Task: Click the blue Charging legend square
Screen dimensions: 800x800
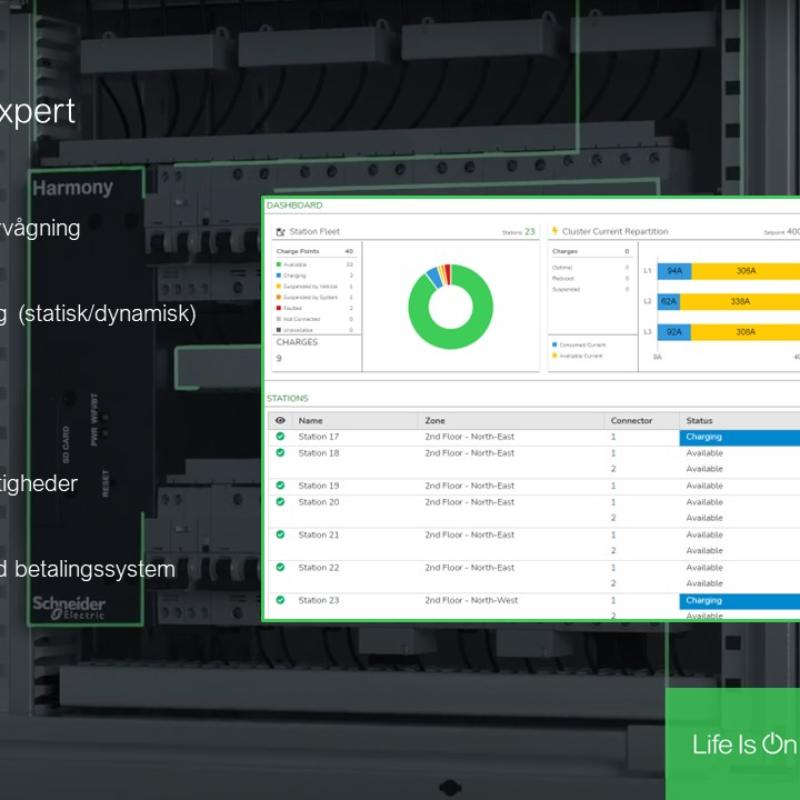Action: tap(279, 275)
